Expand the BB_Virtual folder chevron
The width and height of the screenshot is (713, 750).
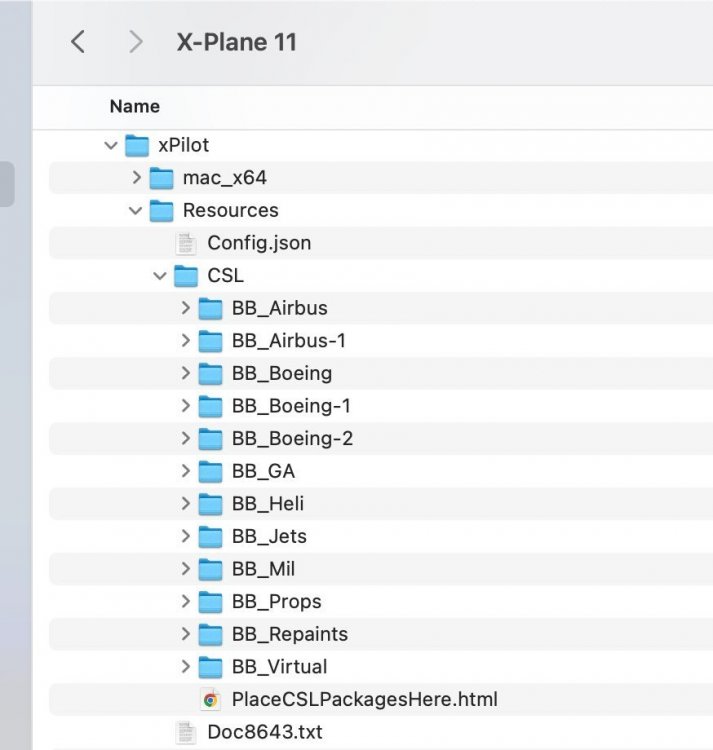pyautogui.click(x=186, y=666)
